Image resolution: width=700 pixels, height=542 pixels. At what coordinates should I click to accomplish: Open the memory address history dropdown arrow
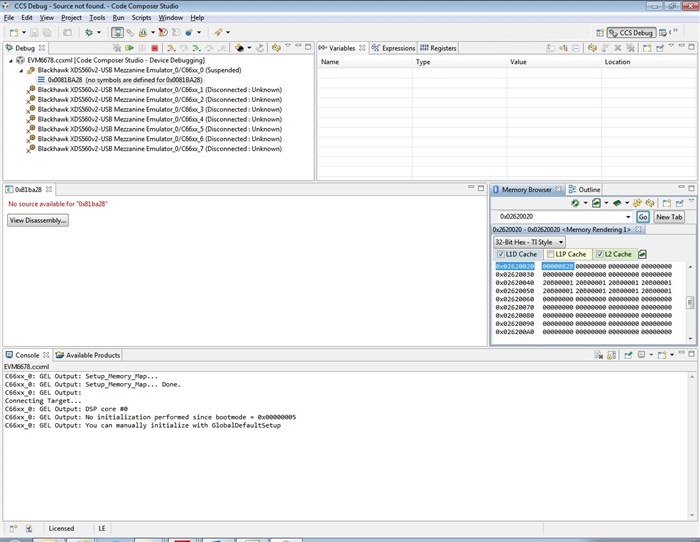tap(628, 217)
